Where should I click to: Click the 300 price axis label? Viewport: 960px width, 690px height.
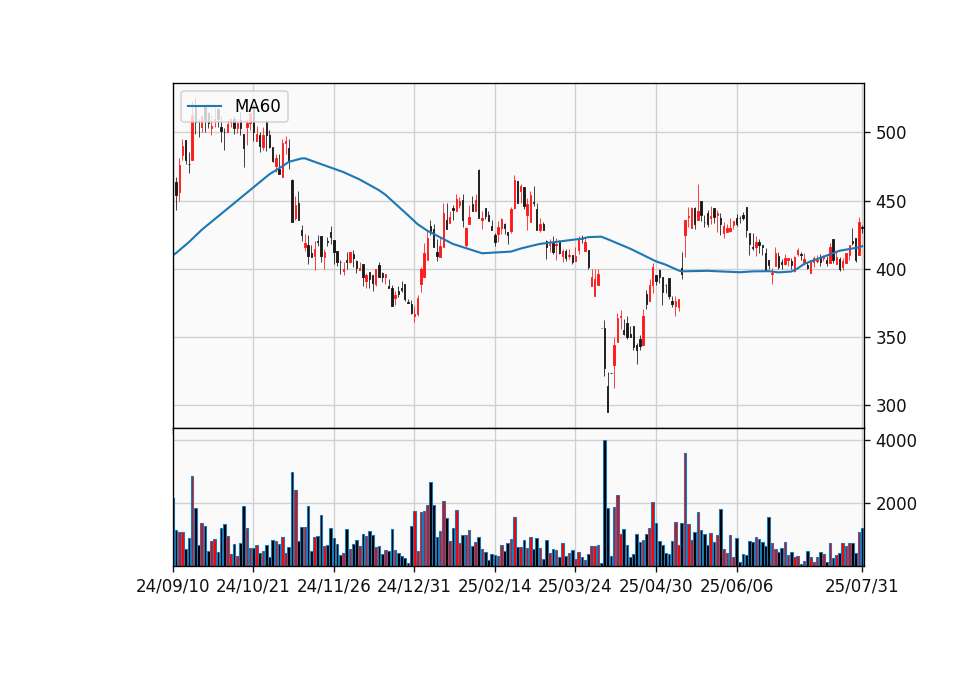(x=891, y=405)
